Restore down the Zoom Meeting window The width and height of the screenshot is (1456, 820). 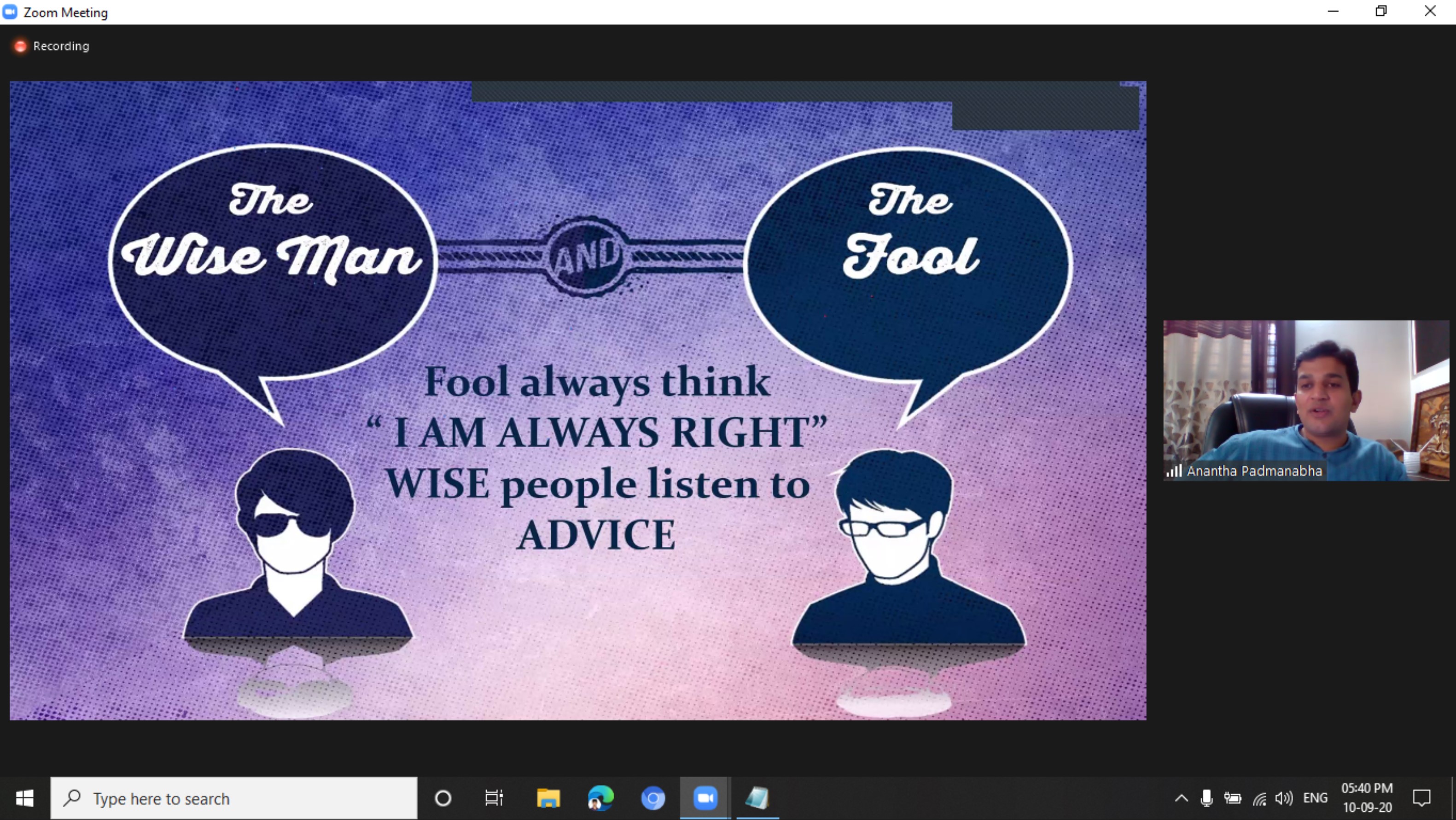(1381, 12)
